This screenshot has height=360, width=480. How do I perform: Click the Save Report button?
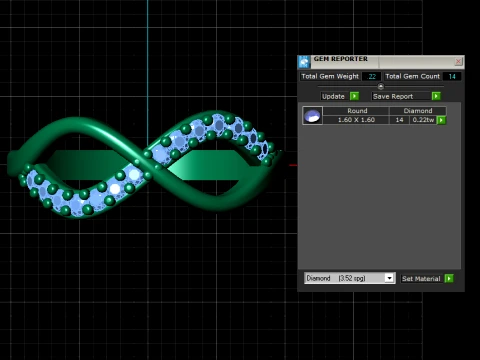point(402,96)
